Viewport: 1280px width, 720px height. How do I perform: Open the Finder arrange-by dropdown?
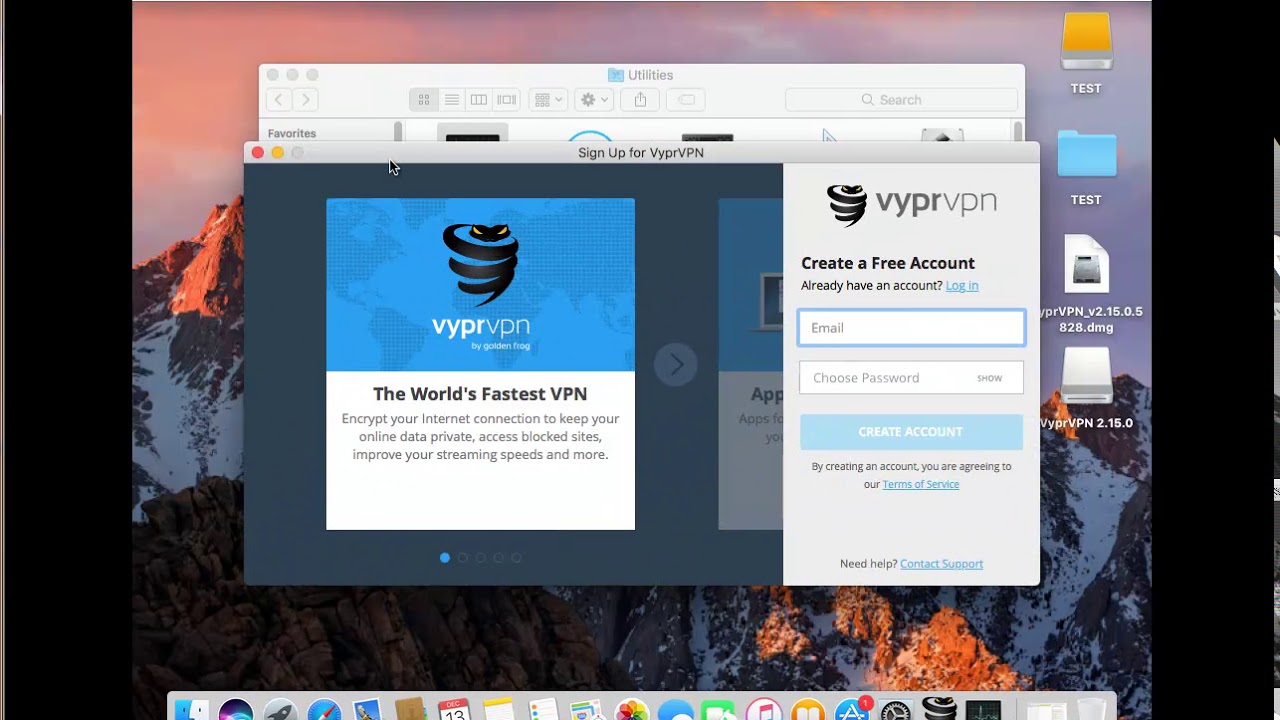[548, 100]
